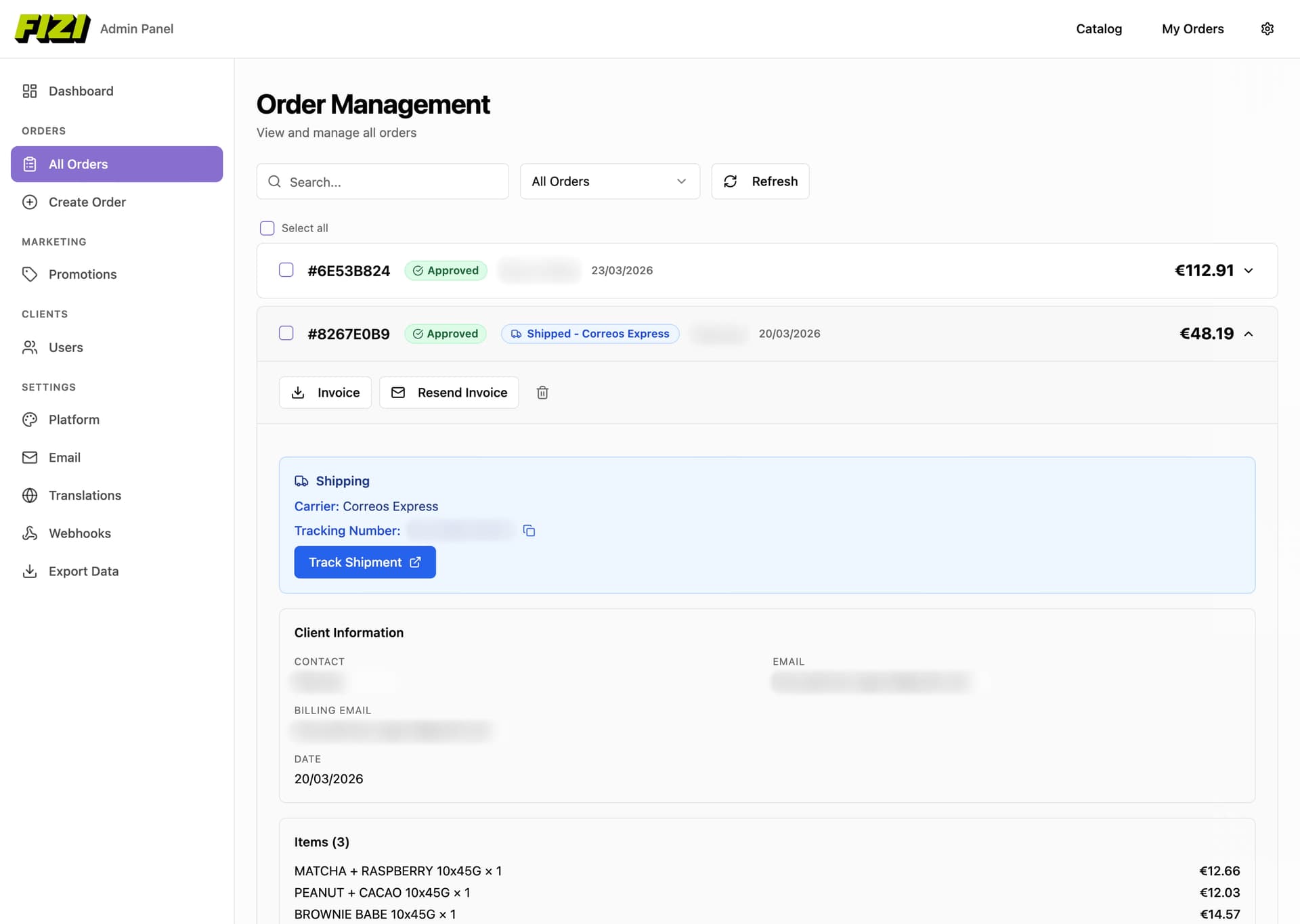Image resolution: width=1300 pixels, height=924 pixels.
Task: Delete order #8267E0B9 using the trash icon
Action: 542,393
